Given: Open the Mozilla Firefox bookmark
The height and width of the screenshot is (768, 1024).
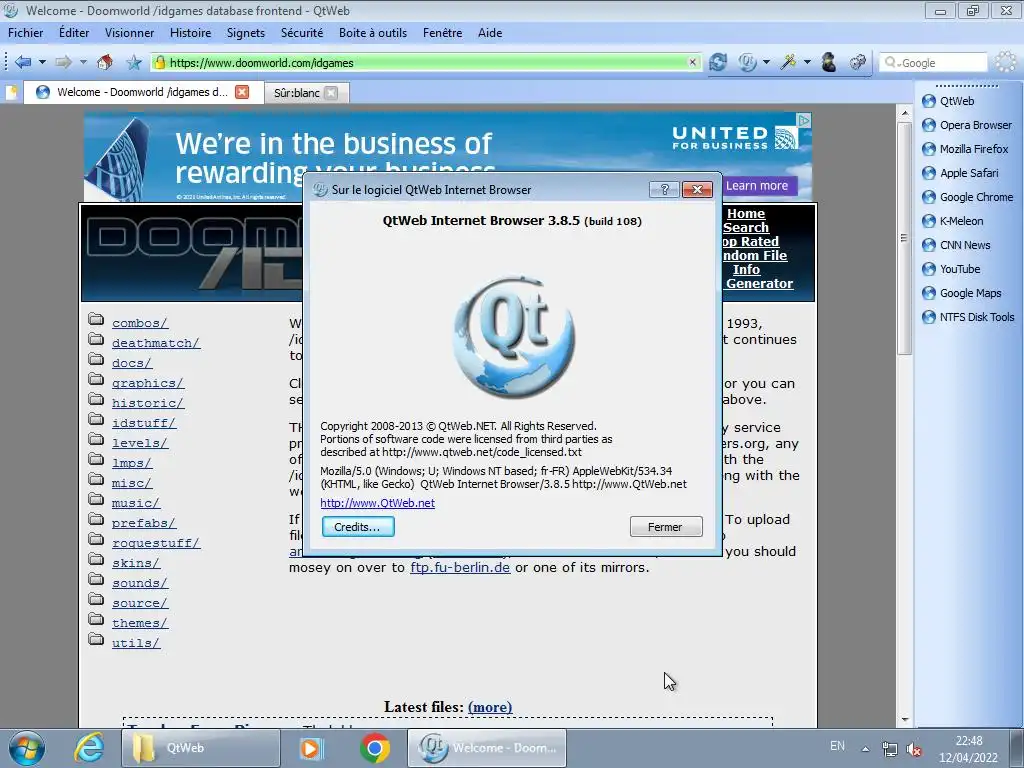Looking at the screenshot, I should click(965, 149).
